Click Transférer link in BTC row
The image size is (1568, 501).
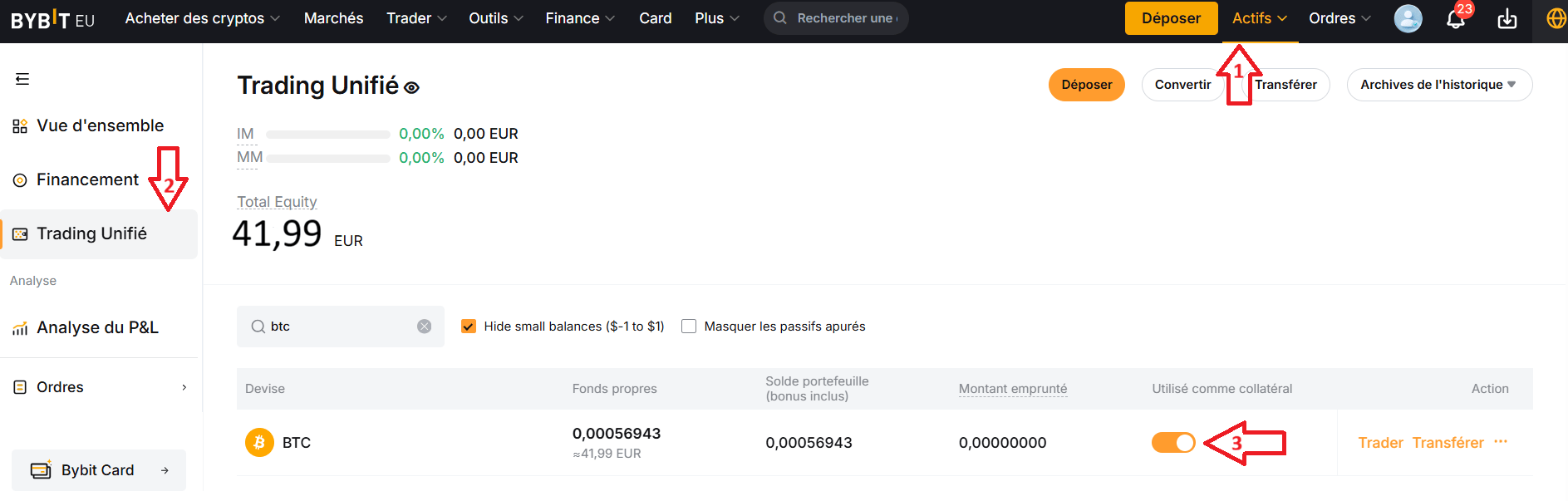coord(1448,443)
